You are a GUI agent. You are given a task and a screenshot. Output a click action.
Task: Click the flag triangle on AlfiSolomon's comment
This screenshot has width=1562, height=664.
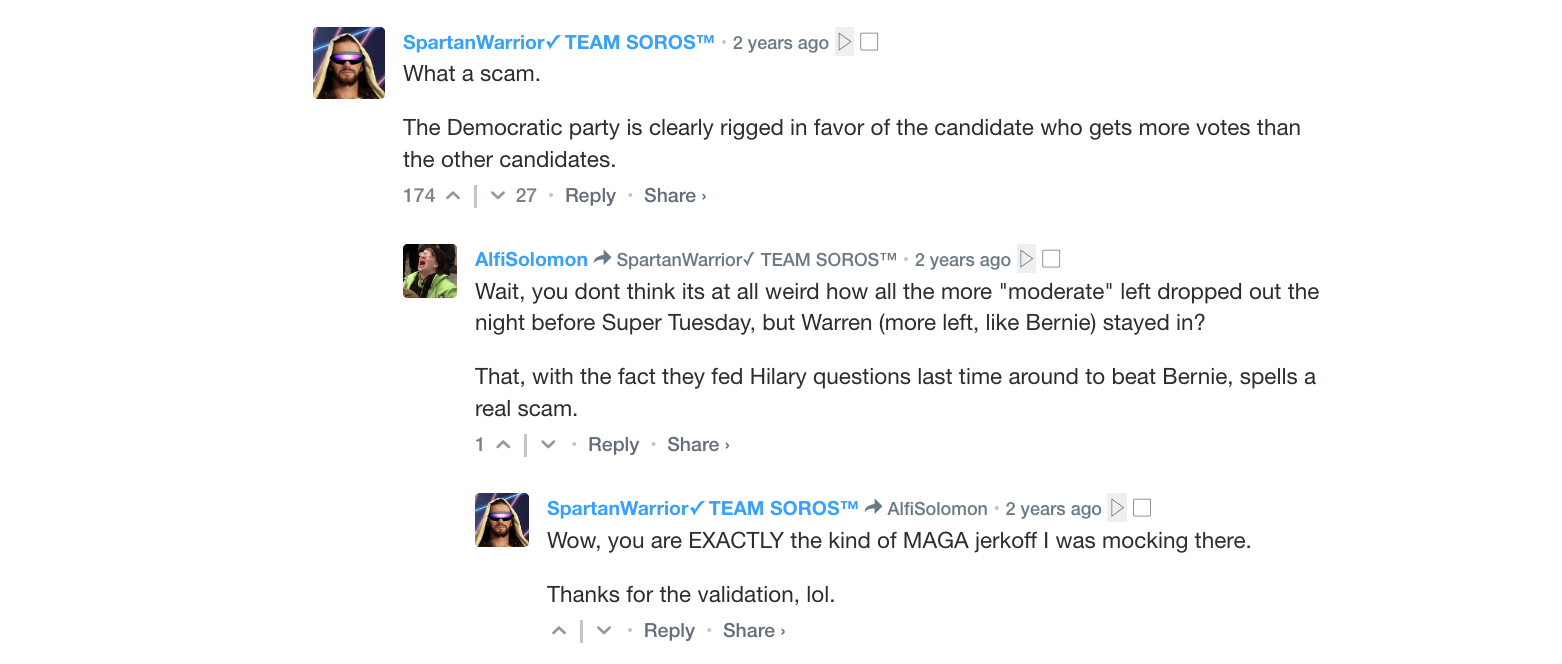[x=1027, y=259]
